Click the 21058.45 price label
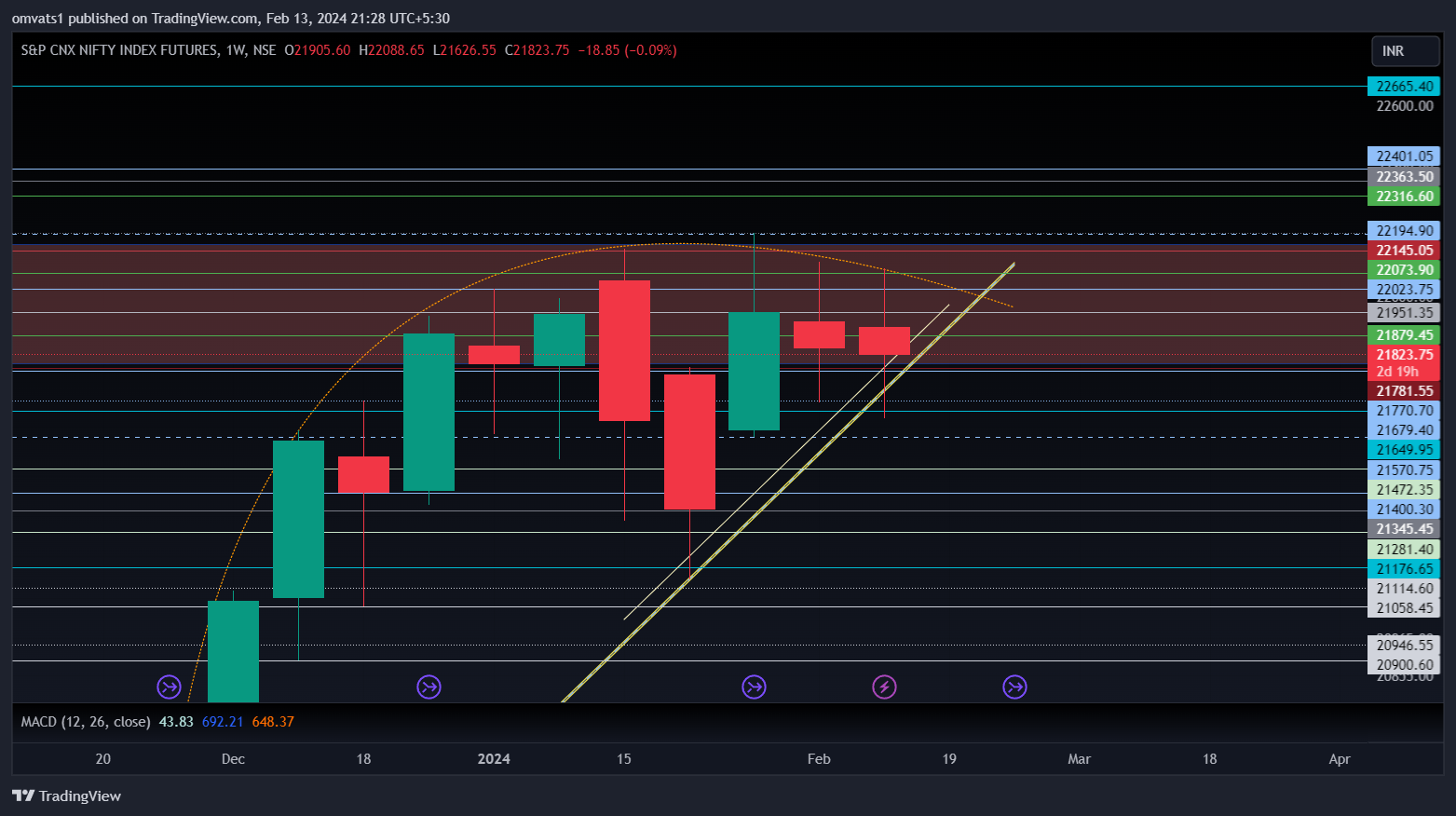The height and width of the screenshot is (816, 1456). (x=1404, y=608)
